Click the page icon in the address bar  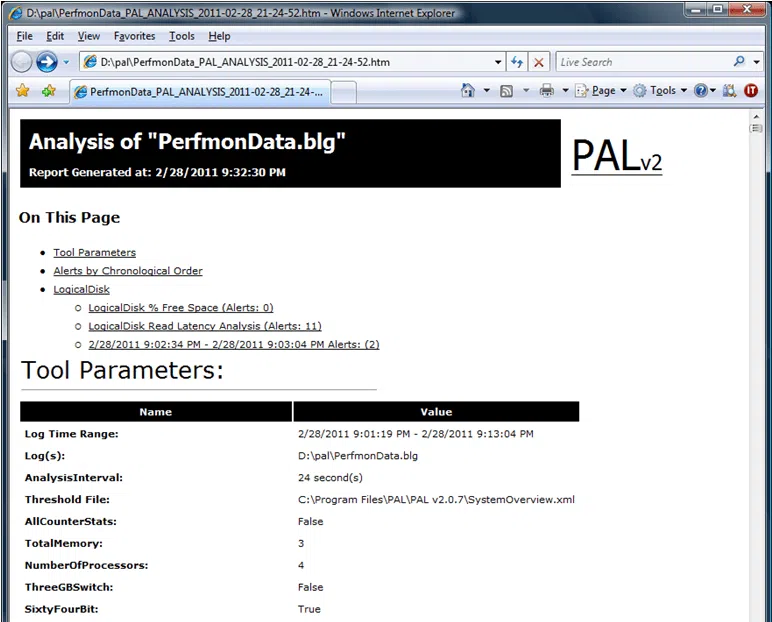click(x=90, y=62)
